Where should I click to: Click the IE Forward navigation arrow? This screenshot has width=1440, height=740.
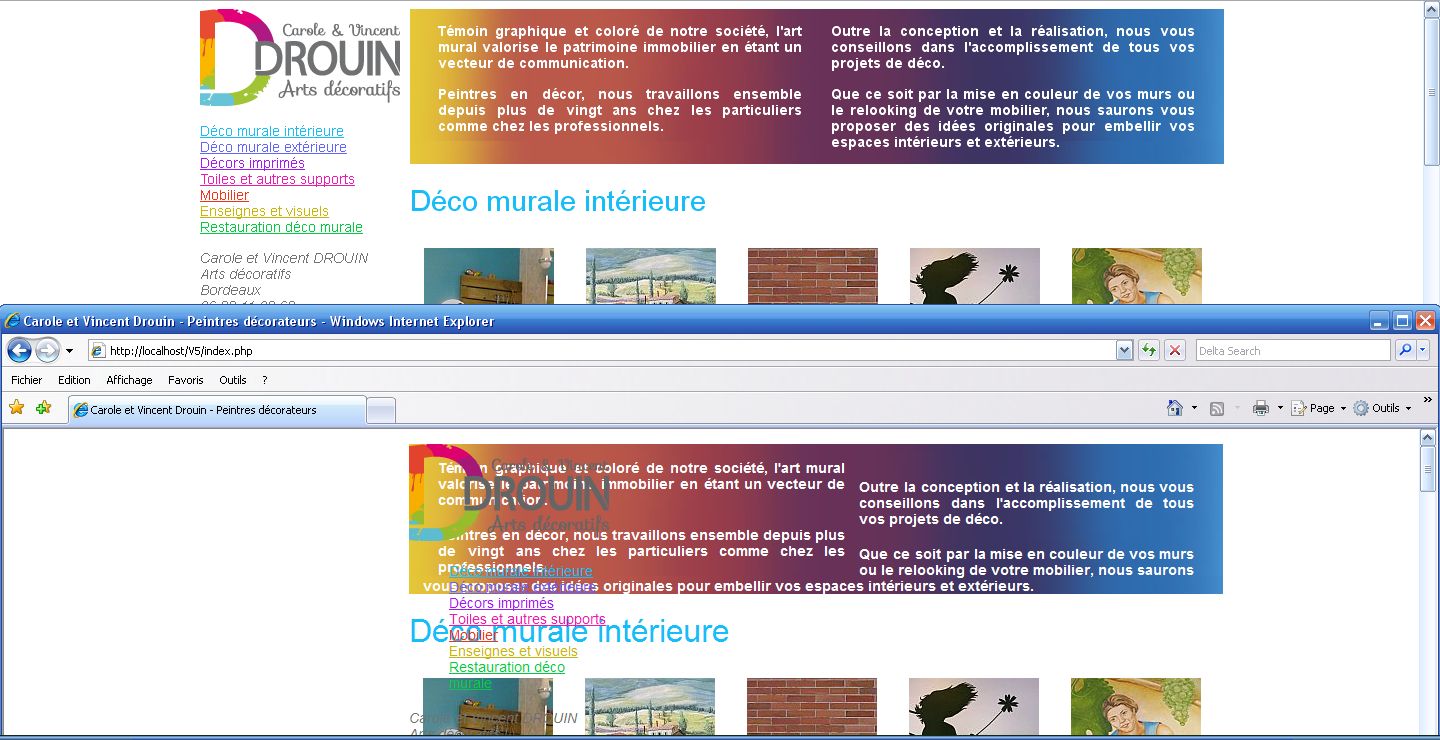point(47,350)
